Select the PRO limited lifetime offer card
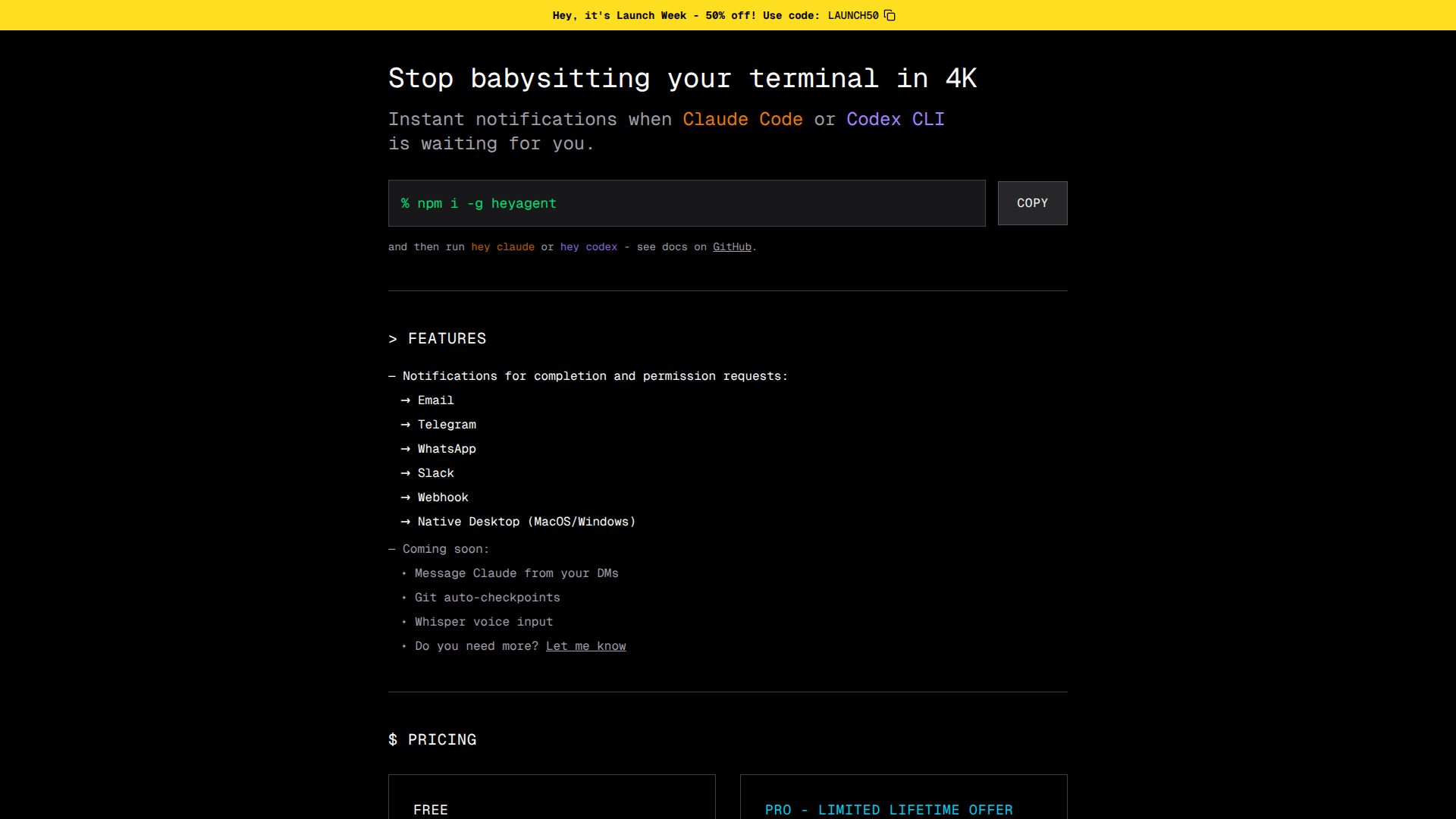 pos(903,796)
